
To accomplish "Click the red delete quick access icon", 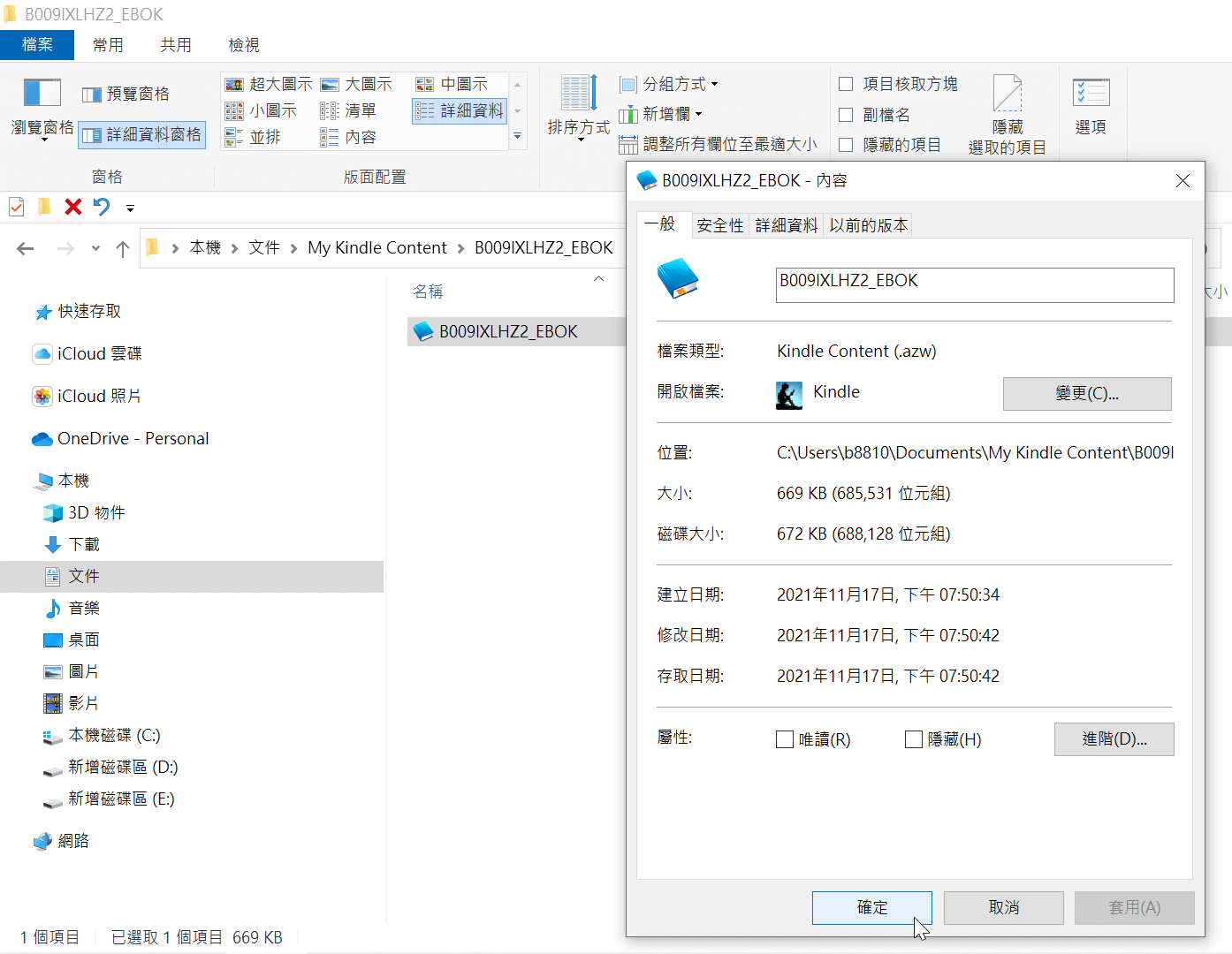I will pos(73,207).
